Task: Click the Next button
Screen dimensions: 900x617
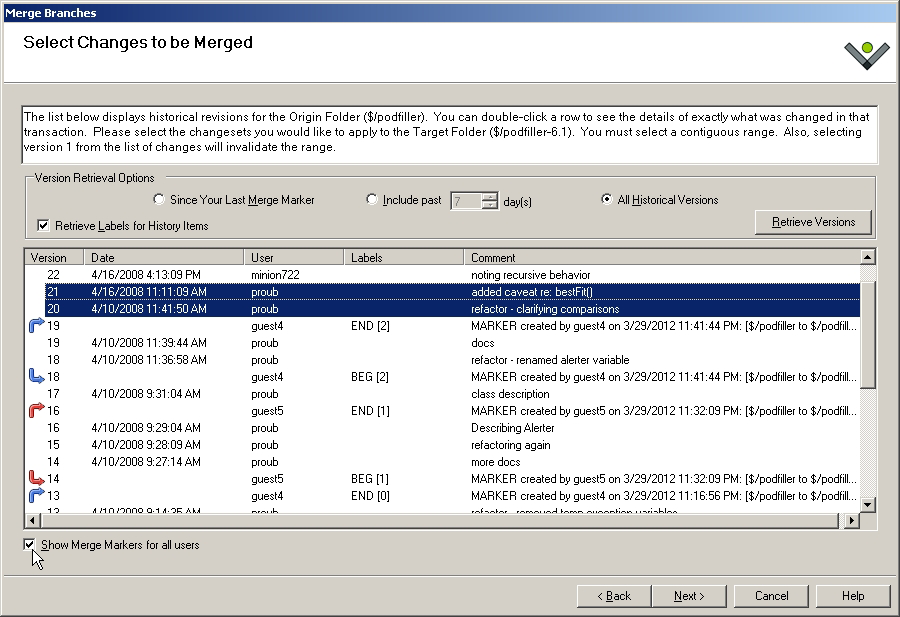Action: (x=688, y=596)
